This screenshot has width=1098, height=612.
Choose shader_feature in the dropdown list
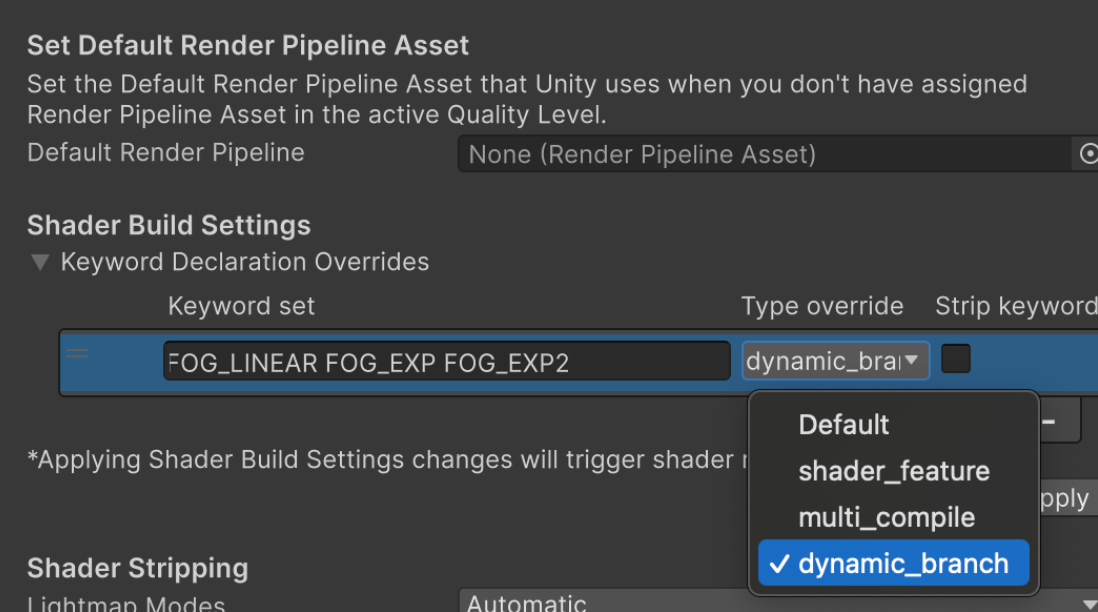(x=893, y=471)
